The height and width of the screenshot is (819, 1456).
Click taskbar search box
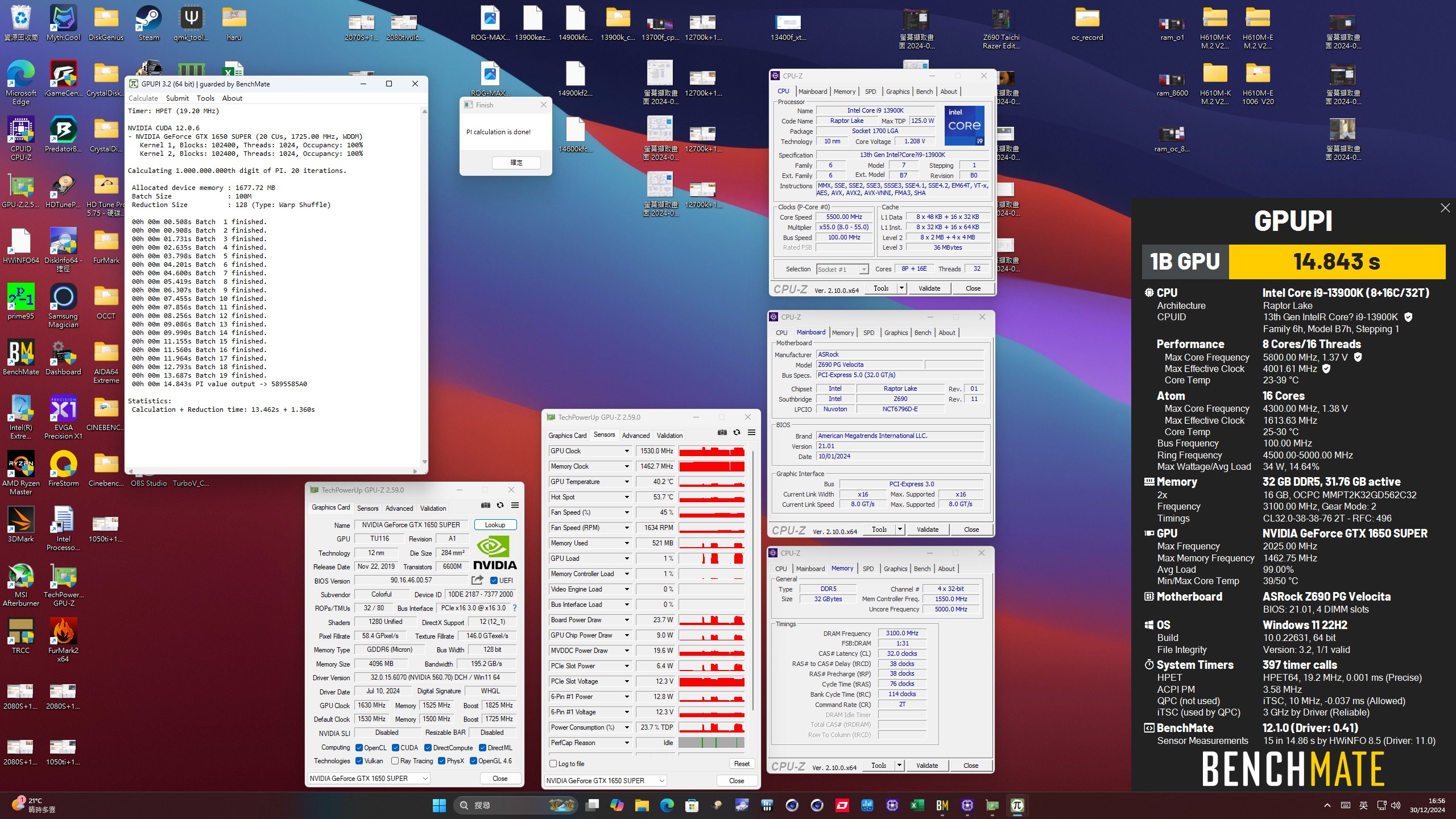[516, 805]
